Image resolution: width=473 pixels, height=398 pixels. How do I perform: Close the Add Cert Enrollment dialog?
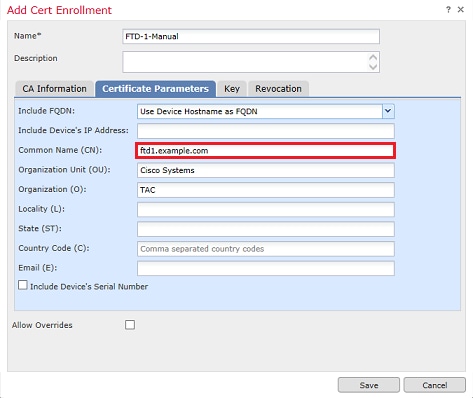click(461, 10)
